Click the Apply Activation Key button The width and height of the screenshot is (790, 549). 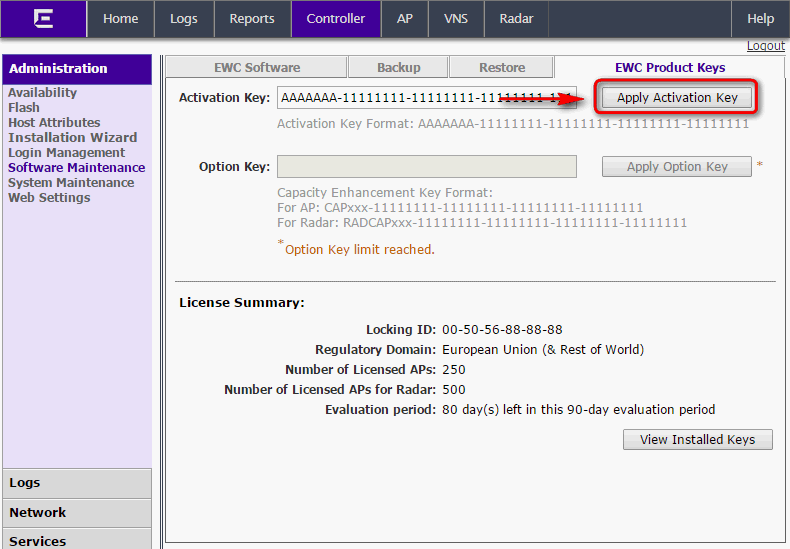[x=677, y=98]
